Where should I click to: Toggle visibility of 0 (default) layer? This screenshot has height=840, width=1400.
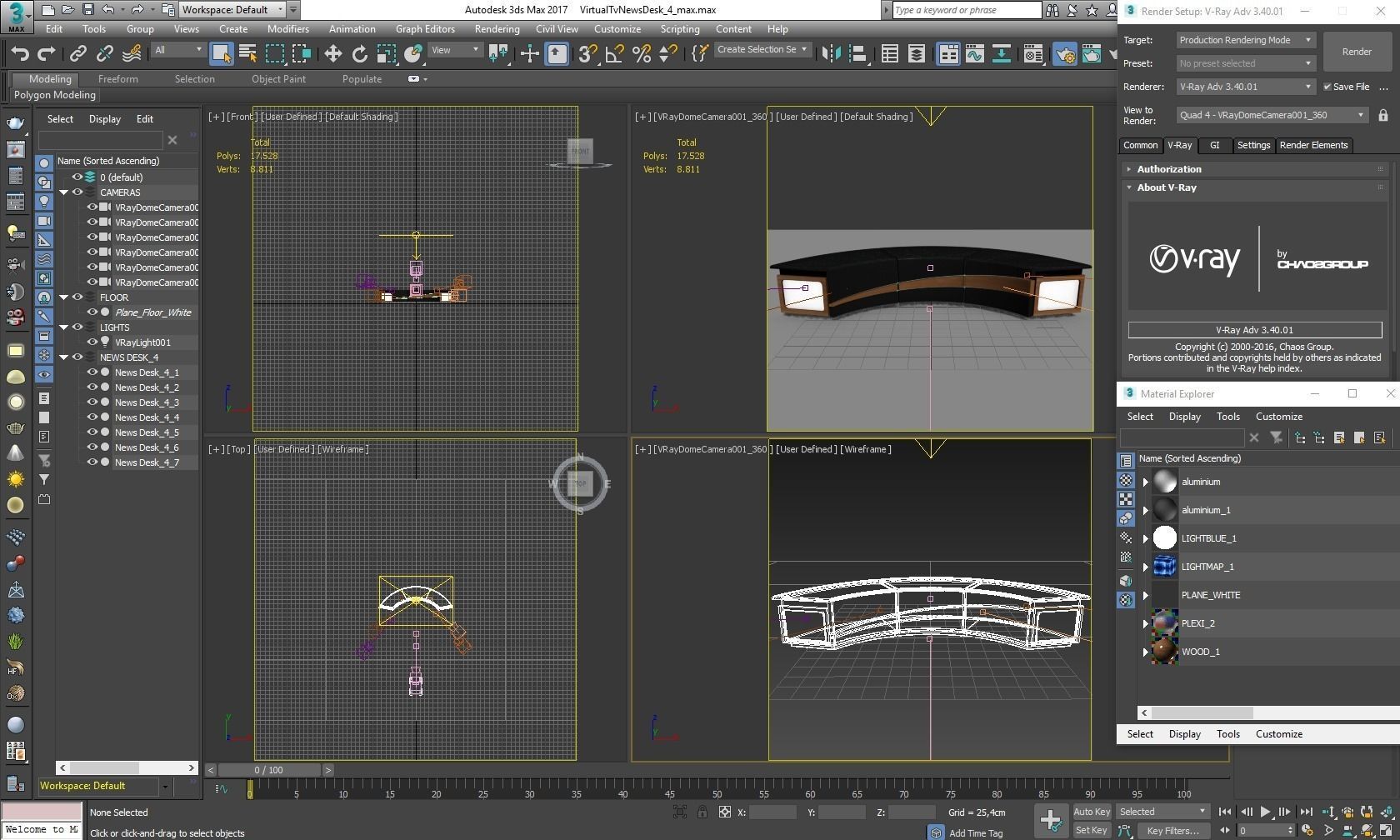tap(77, 177)
